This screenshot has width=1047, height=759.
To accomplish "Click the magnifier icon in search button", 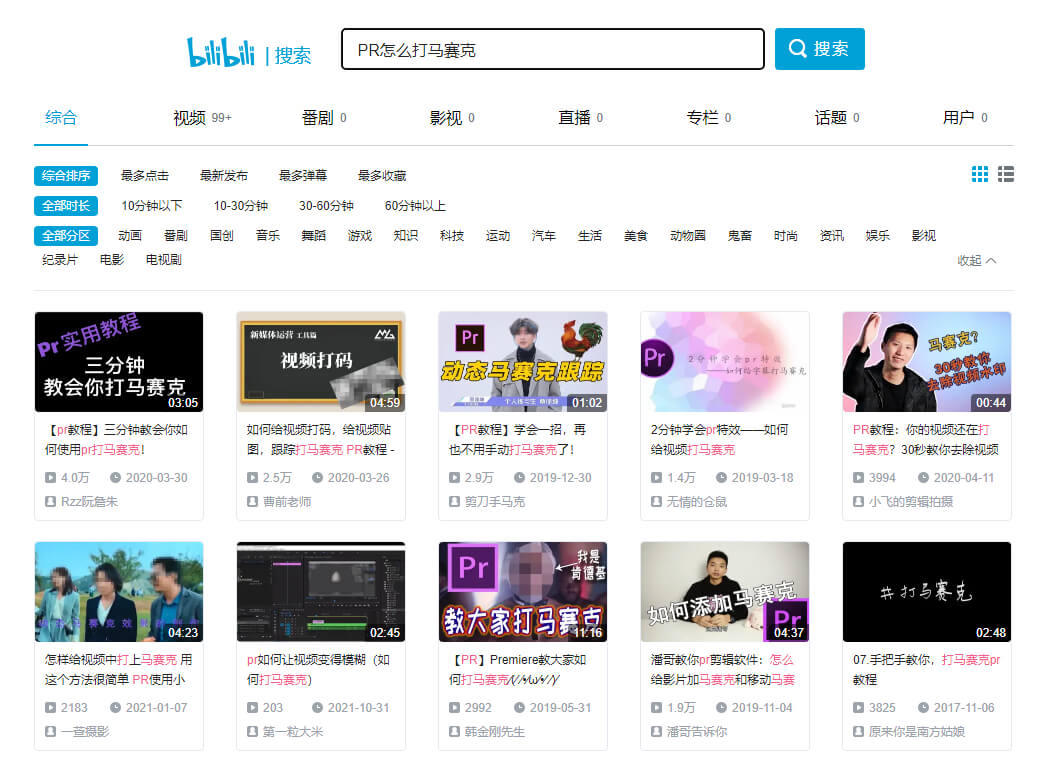I will [x=797, y=48].
